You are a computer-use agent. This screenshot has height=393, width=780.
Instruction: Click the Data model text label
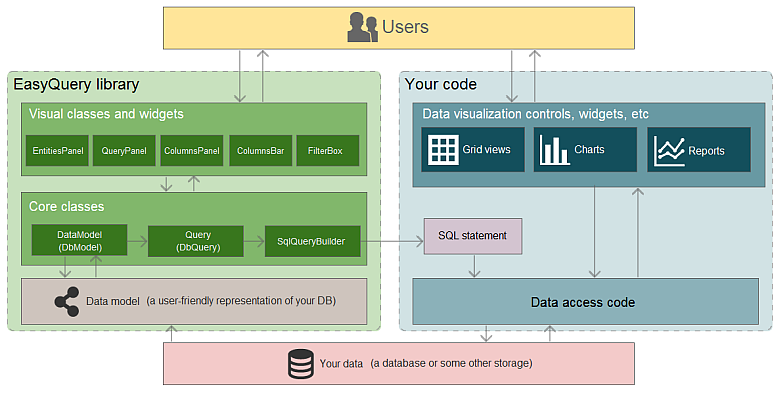point(112,301)
